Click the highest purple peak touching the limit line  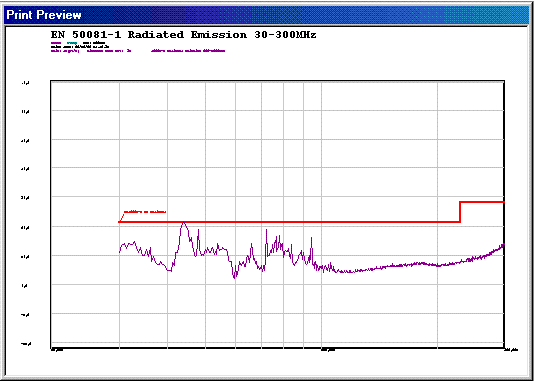click(x=184, y=224)
